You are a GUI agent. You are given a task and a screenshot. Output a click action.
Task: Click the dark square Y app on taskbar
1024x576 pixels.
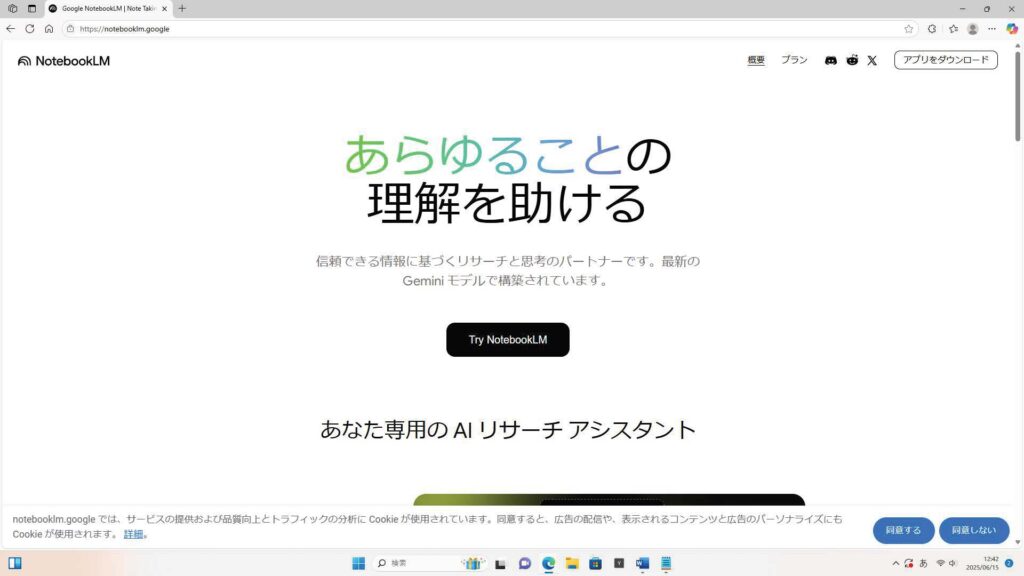(618, 563)
